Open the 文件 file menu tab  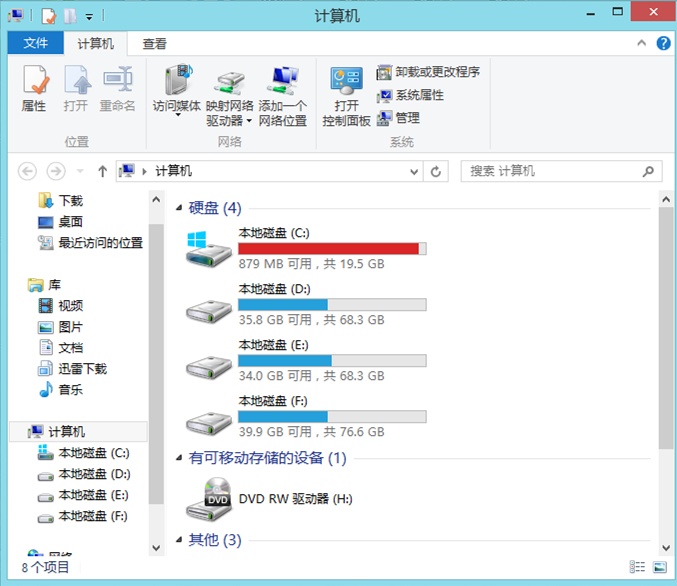coord(35,43)
